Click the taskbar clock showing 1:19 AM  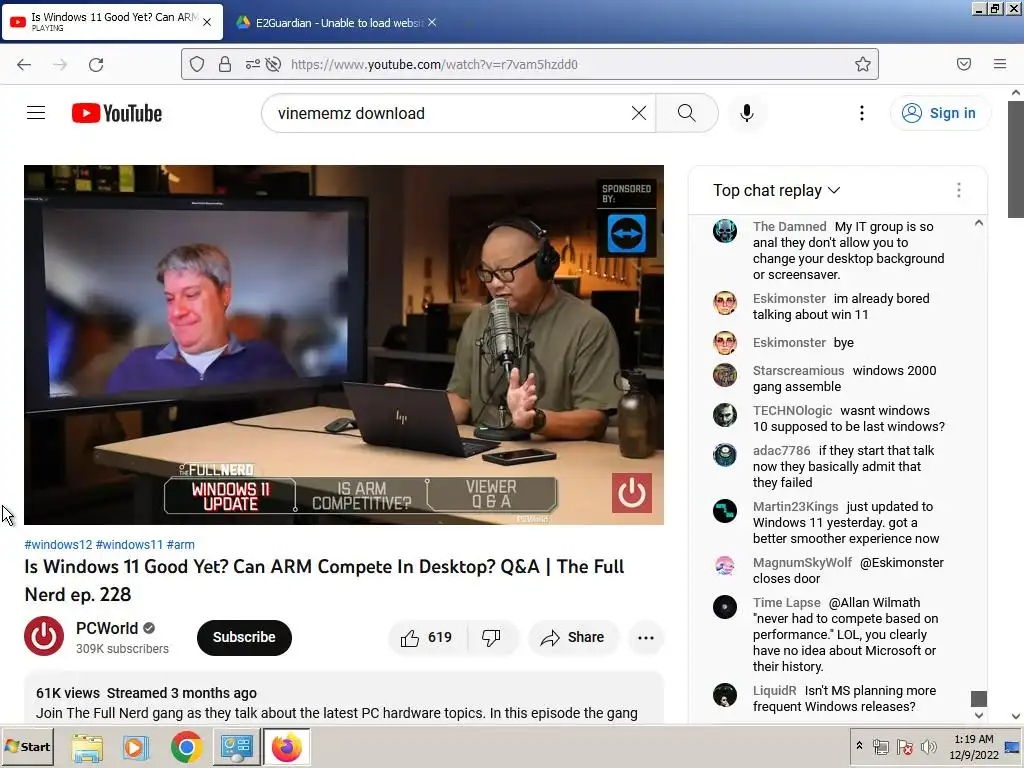(974, 746)
